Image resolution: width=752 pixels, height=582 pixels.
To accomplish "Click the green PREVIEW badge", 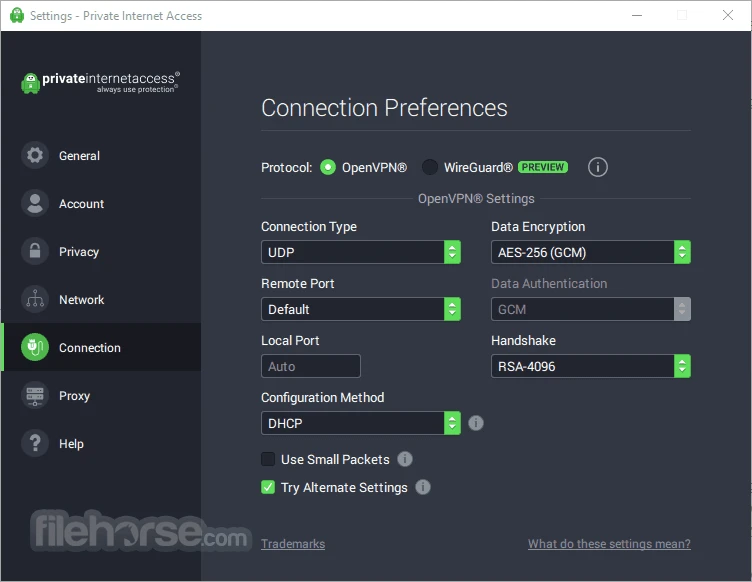I will pyautogui.click(x=543, y=167).
